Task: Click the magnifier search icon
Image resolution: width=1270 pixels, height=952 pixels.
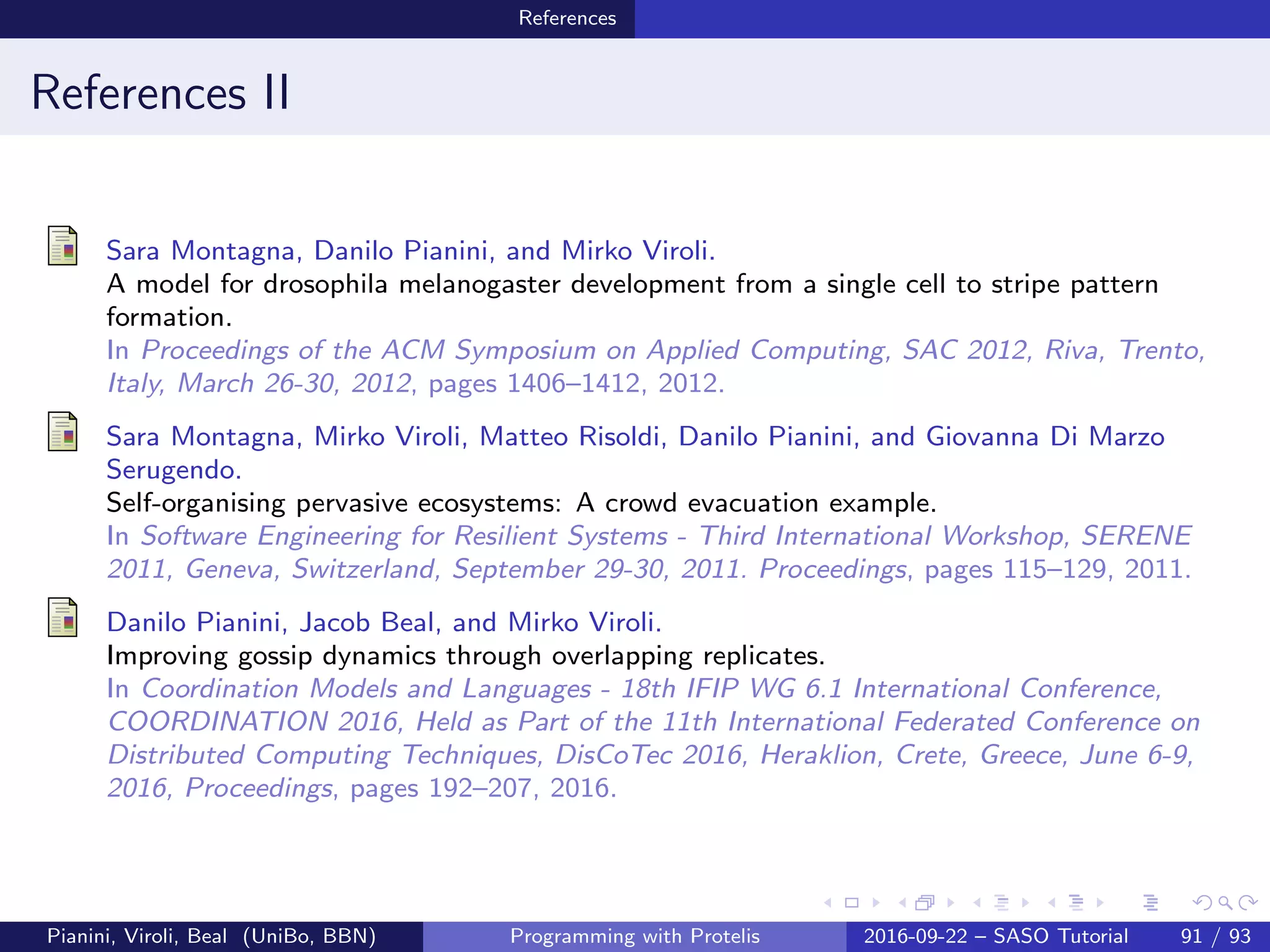Action: click(x=1225, y=903)
